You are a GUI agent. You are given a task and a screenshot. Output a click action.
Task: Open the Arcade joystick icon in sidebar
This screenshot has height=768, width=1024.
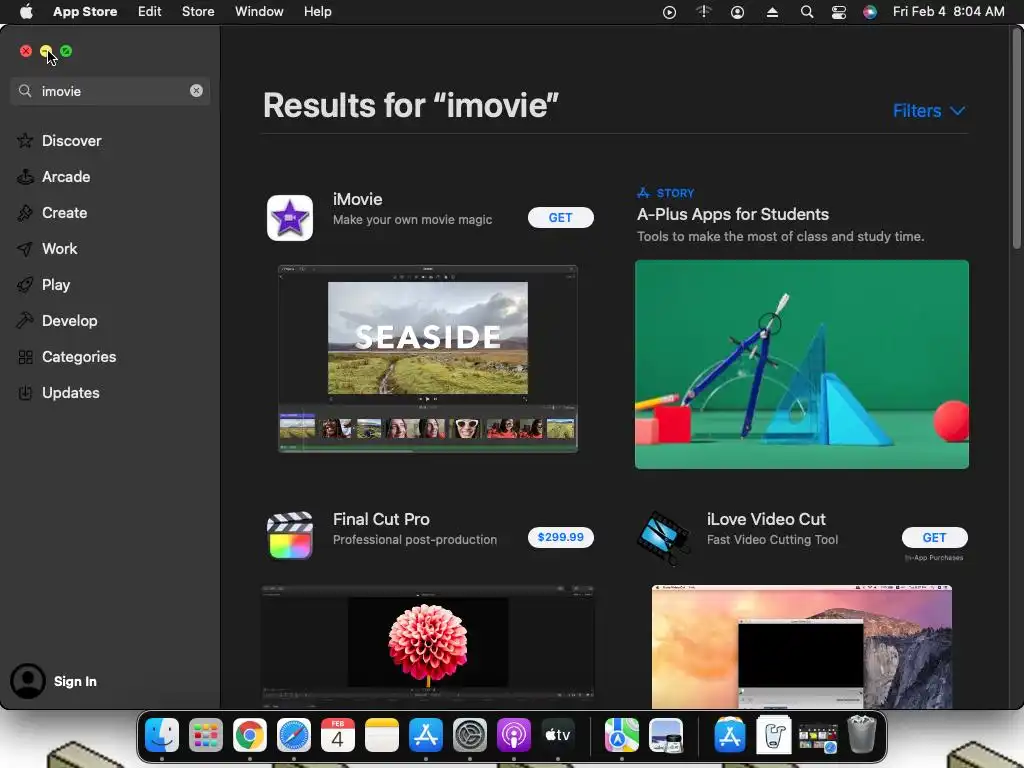tap(25, 176)
